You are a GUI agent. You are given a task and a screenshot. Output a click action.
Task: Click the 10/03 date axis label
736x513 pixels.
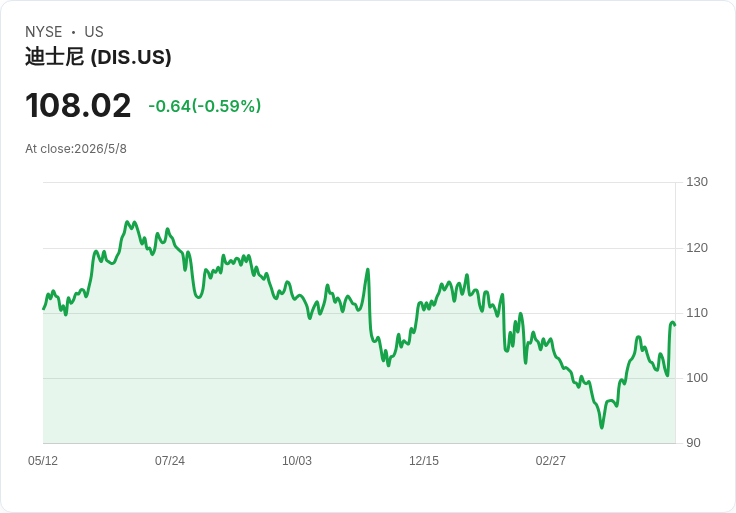297,461
